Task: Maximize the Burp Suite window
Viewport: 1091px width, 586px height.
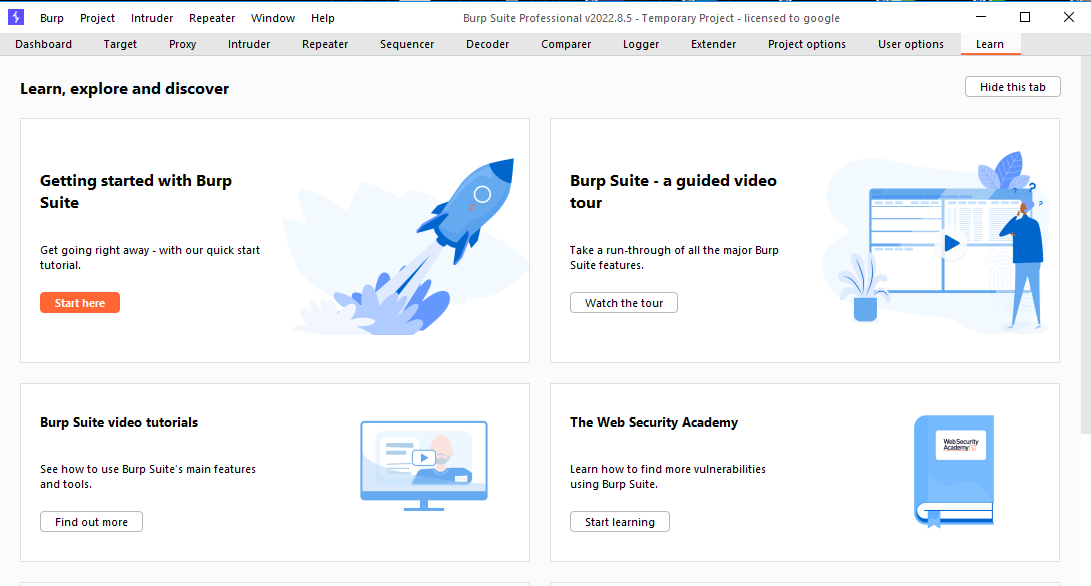Action: click(x=1025, y=17)
